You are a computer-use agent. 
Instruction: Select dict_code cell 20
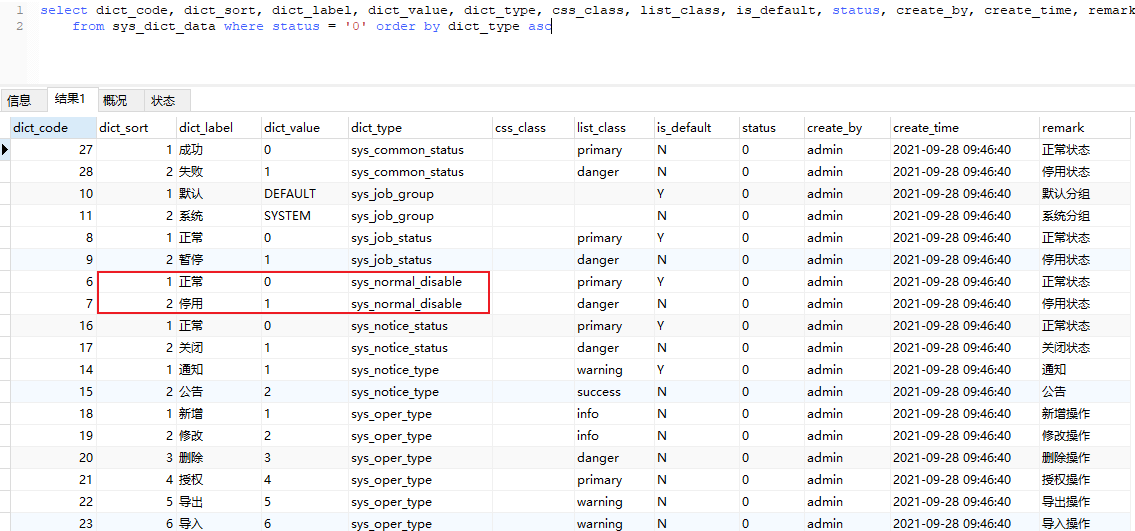(53, 458)
